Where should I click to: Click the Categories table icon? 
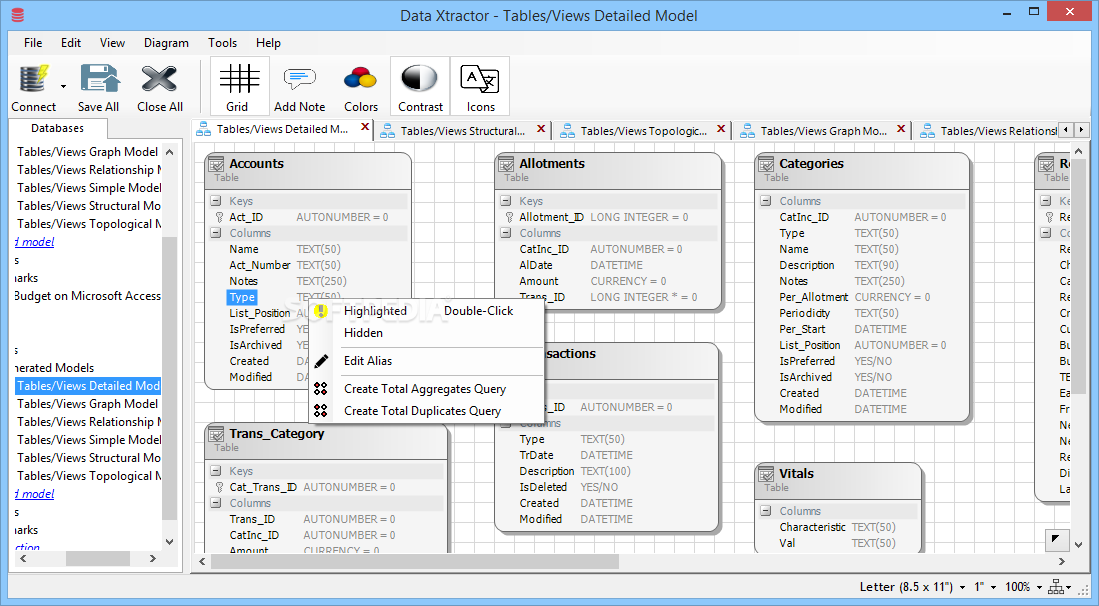[x=766, y=164]
